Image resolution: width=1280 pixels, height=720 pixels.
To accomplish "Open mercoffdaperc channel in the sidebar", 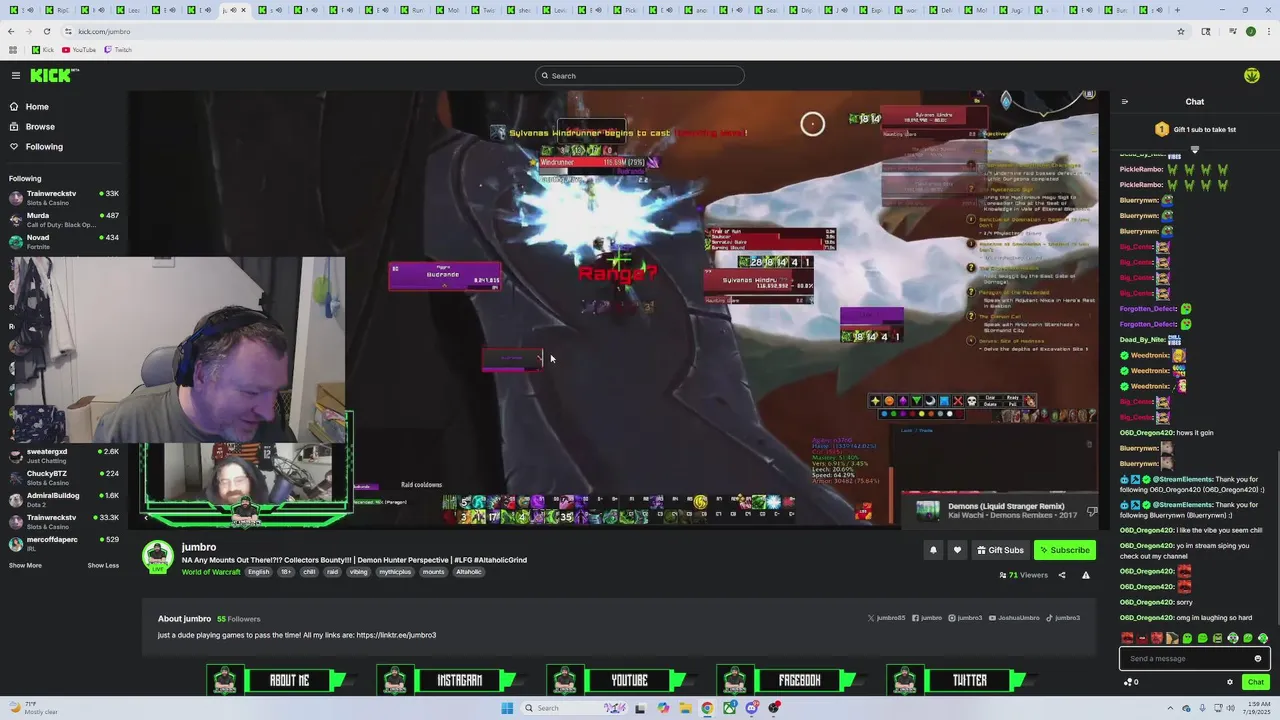I will point(64,543).
